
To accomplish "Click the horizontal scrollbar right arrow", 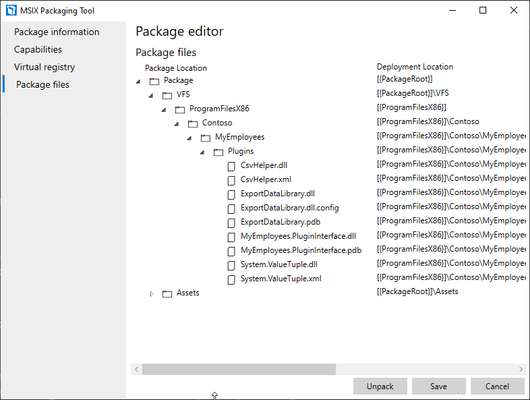I will 521,369.
